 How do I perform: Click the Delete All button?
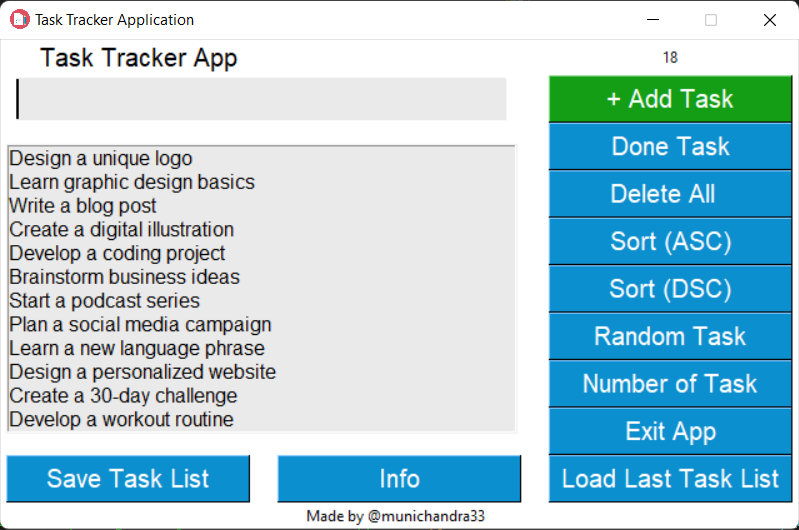(x=670, y=194)
